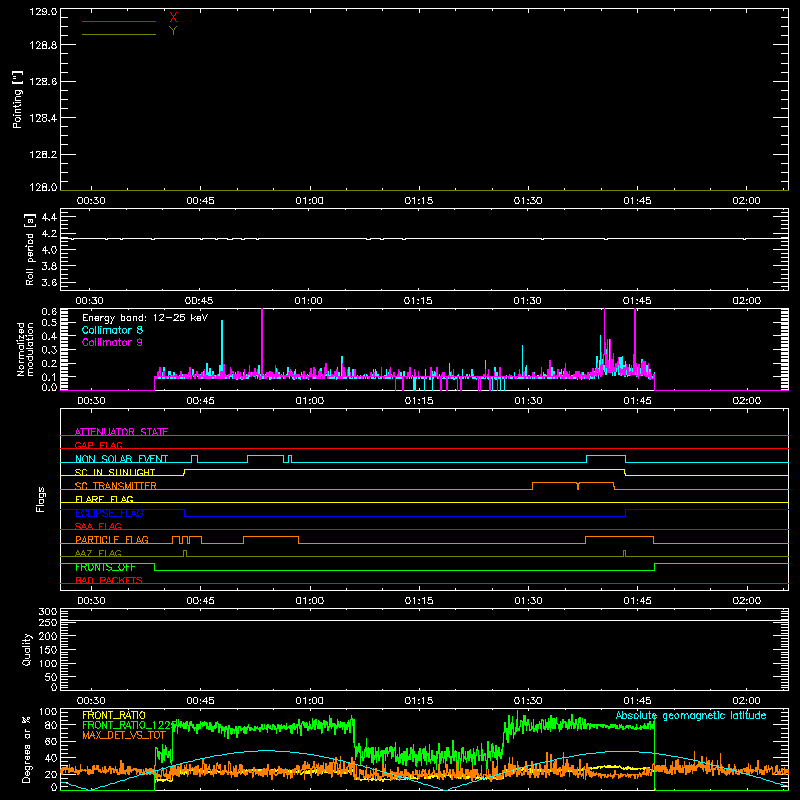This screenshot has width=800, height=800.
Task: Click the 'Energy band: 12-25 keV' annotation
Action: 145,318
